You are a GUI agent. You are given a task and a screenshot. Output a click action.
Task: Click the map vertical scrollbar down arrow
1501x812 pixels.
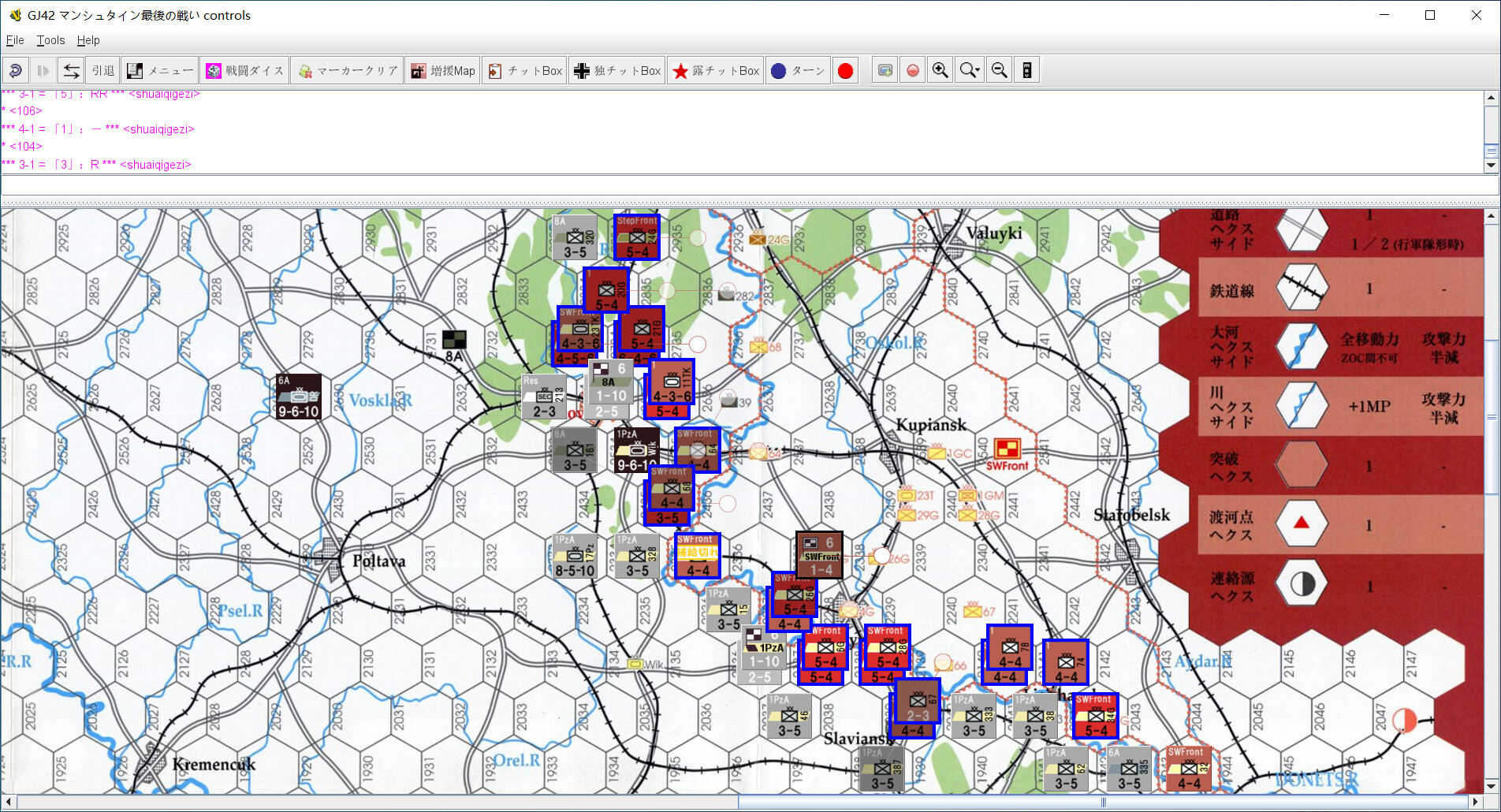1491,786
